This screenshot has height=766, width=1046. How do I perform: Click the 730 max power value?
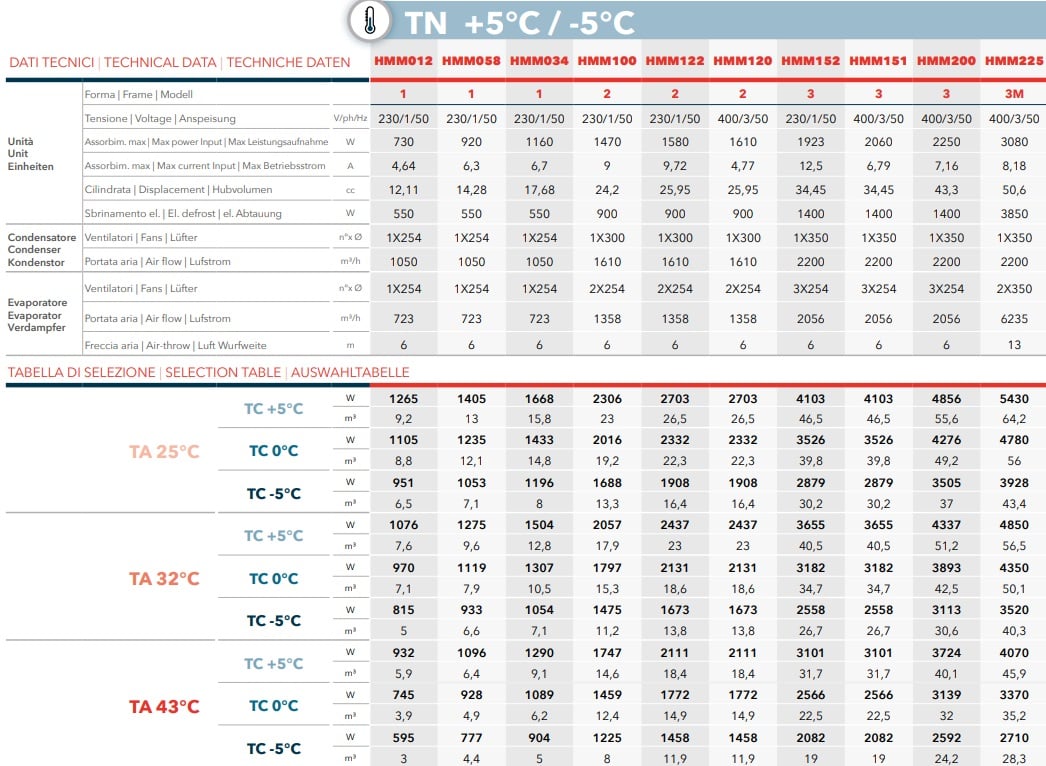click(403, 142)
